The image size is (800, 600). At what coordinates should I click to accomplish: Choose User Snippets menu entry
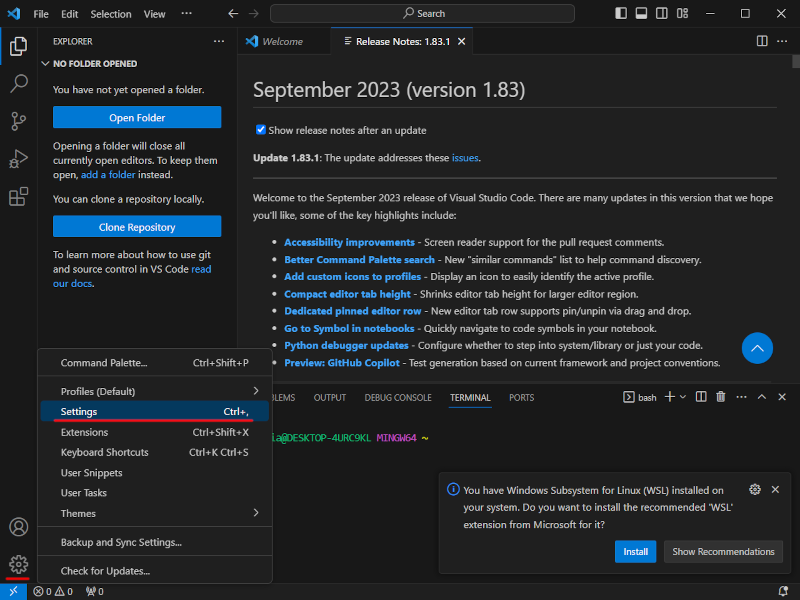[155, 473]
